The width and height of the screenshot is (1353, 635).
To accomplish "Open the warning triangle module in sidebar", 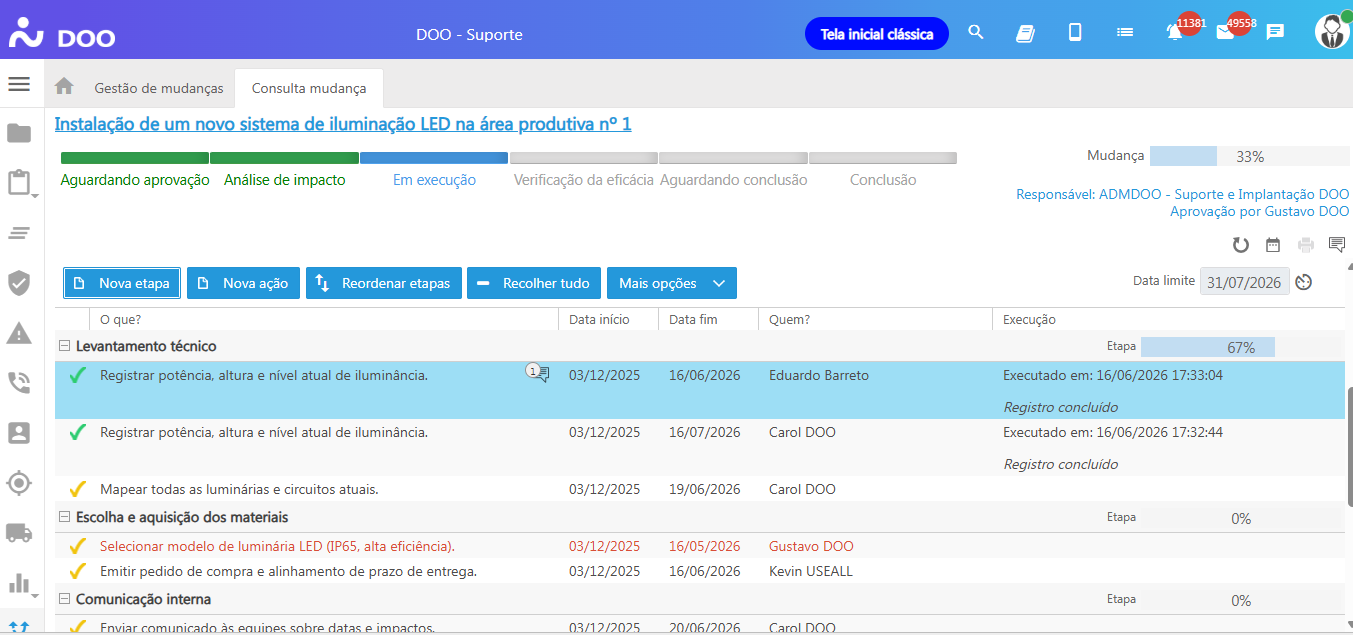I will pyautogui.click(x=18, y=333).
